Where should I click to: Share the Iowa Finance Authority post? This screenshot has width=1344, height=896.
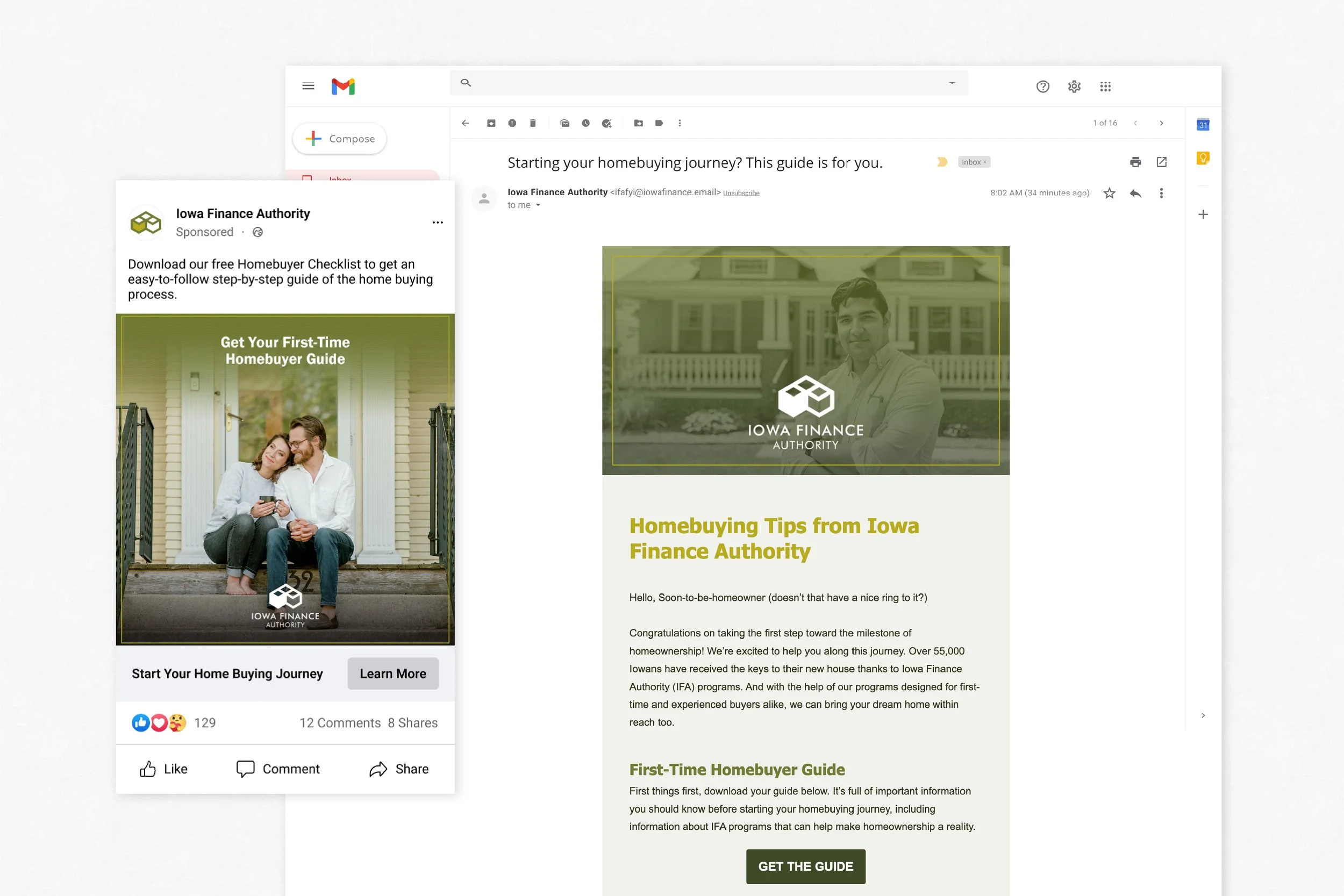(399, 769)
